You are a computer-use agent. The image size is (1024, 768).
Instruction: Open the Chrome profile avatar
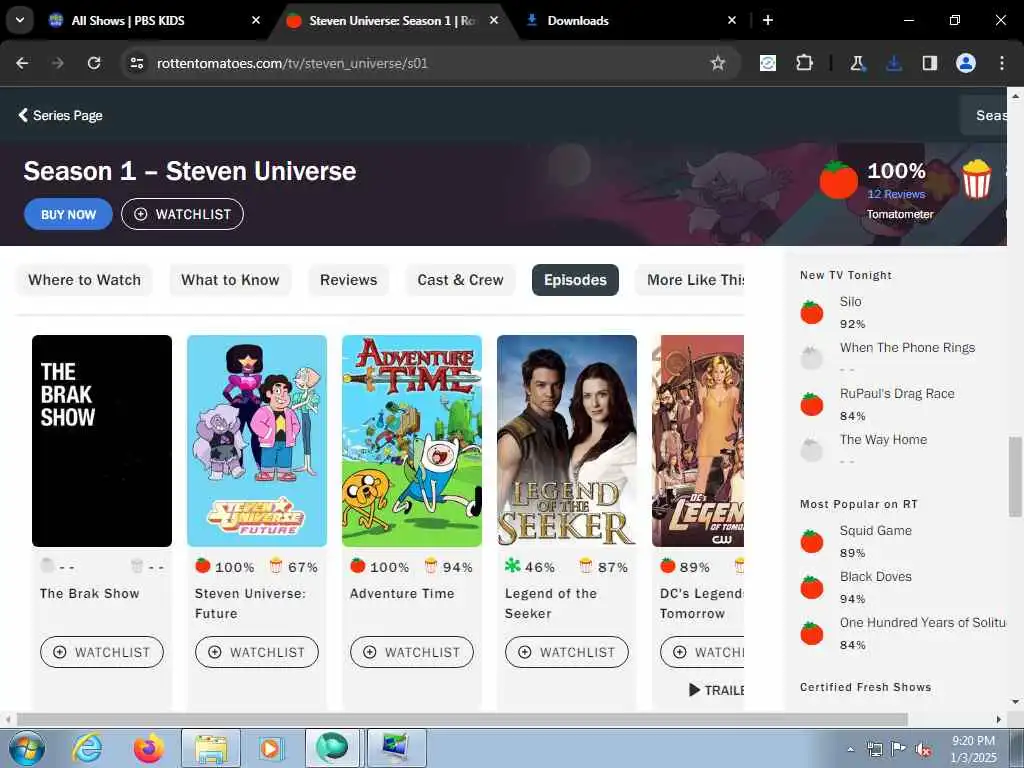(x=966, y=63)
